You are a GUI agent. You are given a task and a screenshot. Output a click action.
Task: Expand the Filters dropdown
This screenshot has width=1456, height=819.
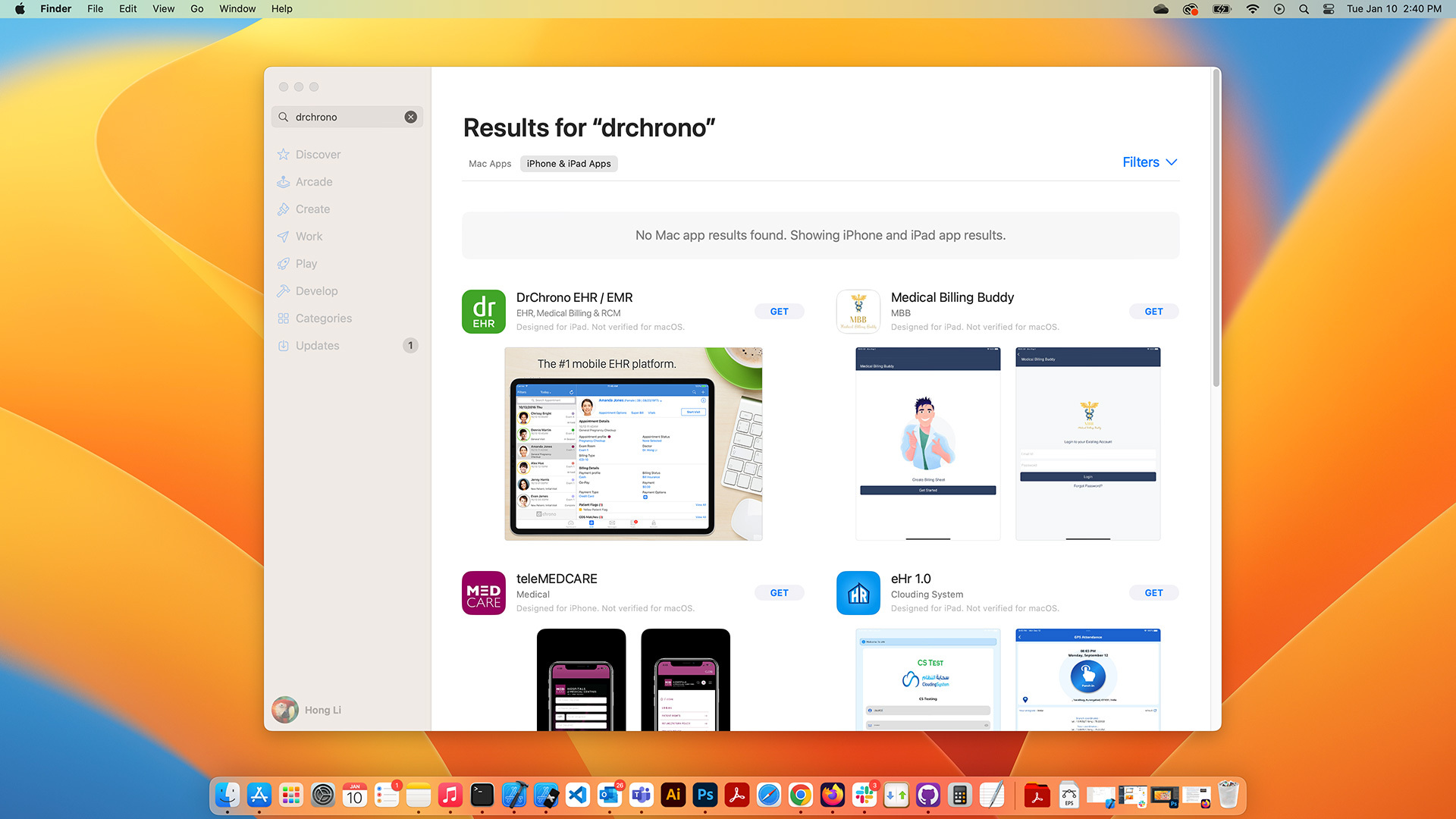(1149, 162)
